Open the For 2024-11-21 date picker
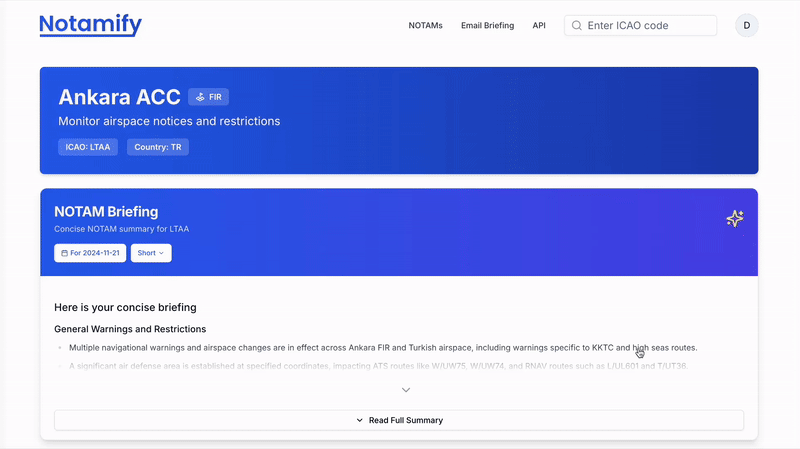 tap(90, 253)
